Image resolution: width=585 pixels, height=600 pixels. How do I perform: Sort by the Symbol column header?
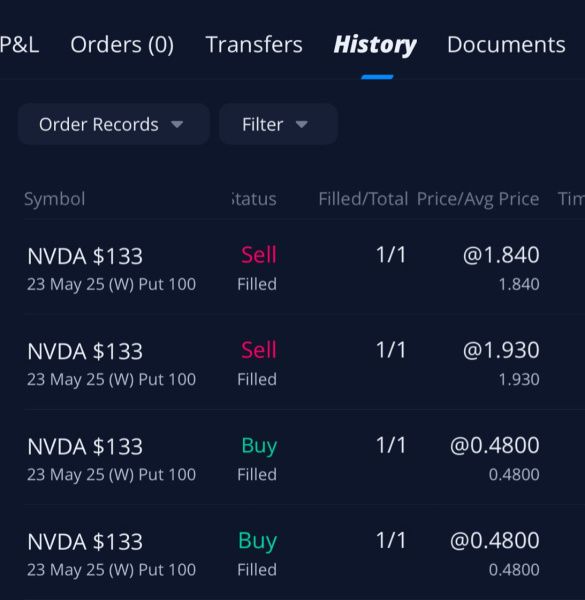point(54,199)
